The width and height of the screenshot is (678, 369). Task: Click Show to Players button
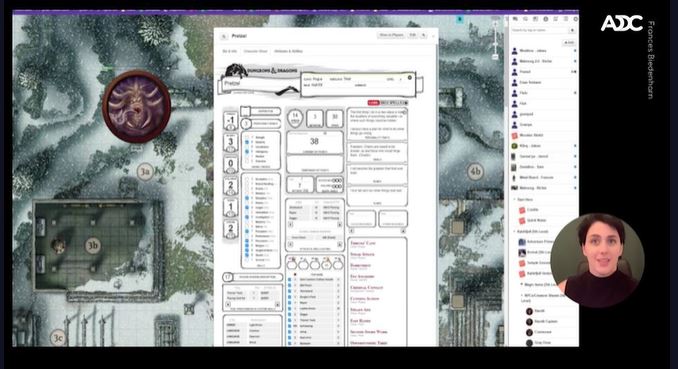pos(391,35)
